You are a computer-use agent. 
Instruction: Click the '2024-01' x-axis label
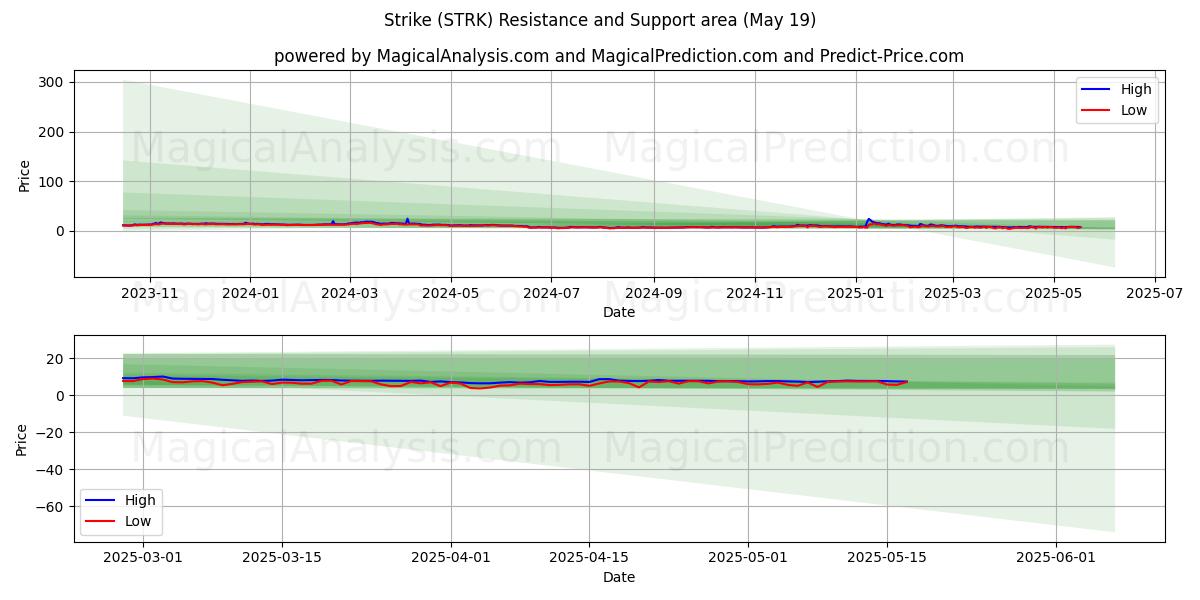coord(249,295)
